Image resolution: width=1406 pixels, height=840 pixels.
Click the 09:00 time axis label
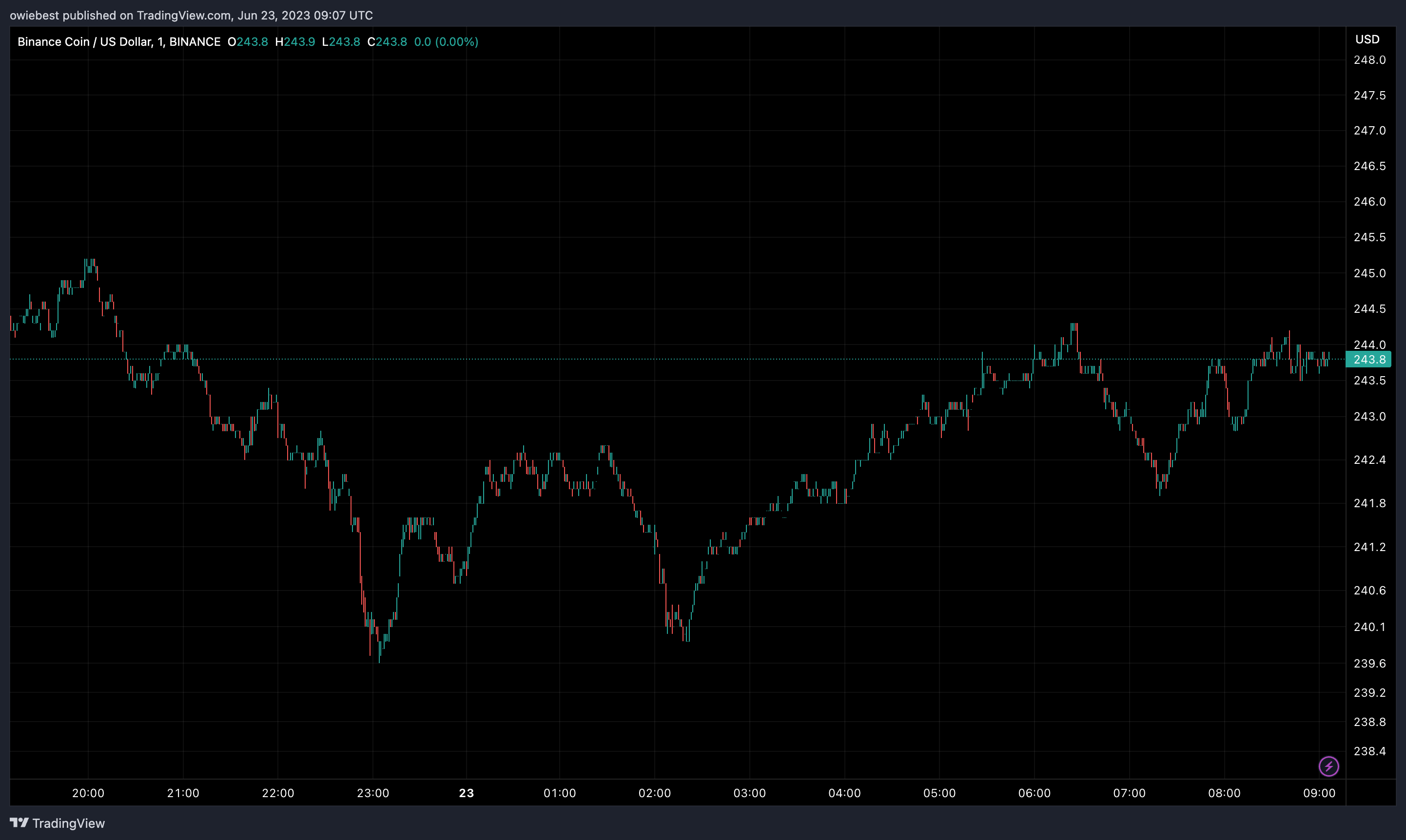coord(1319,793)
